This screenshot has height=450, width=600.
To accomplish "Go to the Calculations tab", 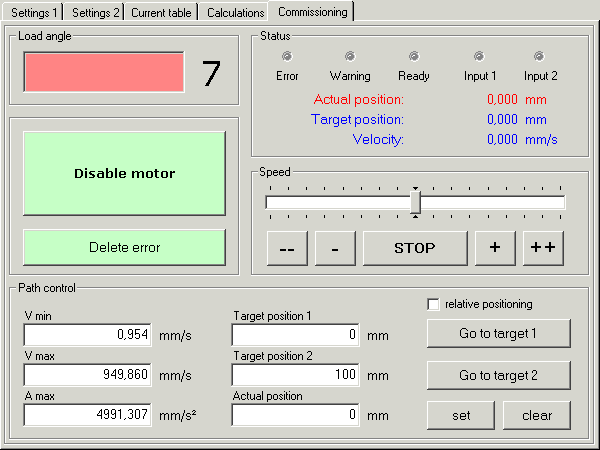I will [234, 12].
